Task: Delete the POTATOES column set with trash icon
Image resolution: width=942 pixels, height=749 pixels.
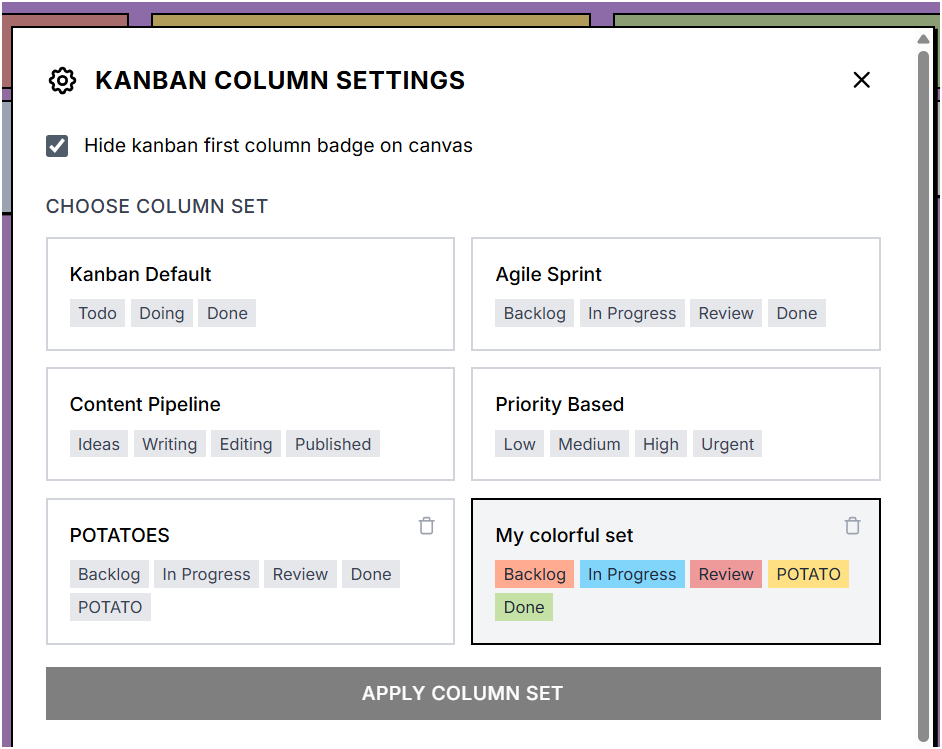Action: coord(426,525)
